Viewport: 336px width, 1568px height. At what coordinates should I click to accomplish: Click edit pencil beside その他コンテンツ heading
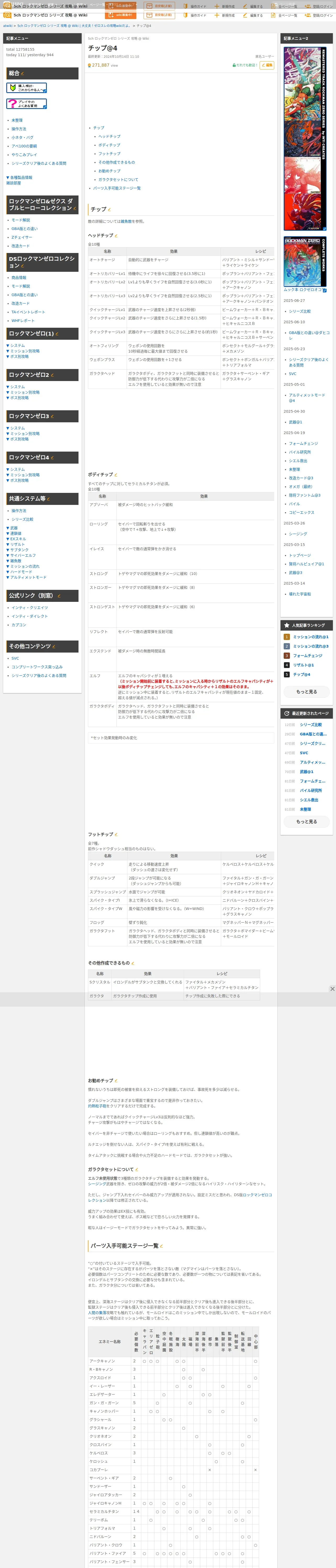tap(54, 647)
